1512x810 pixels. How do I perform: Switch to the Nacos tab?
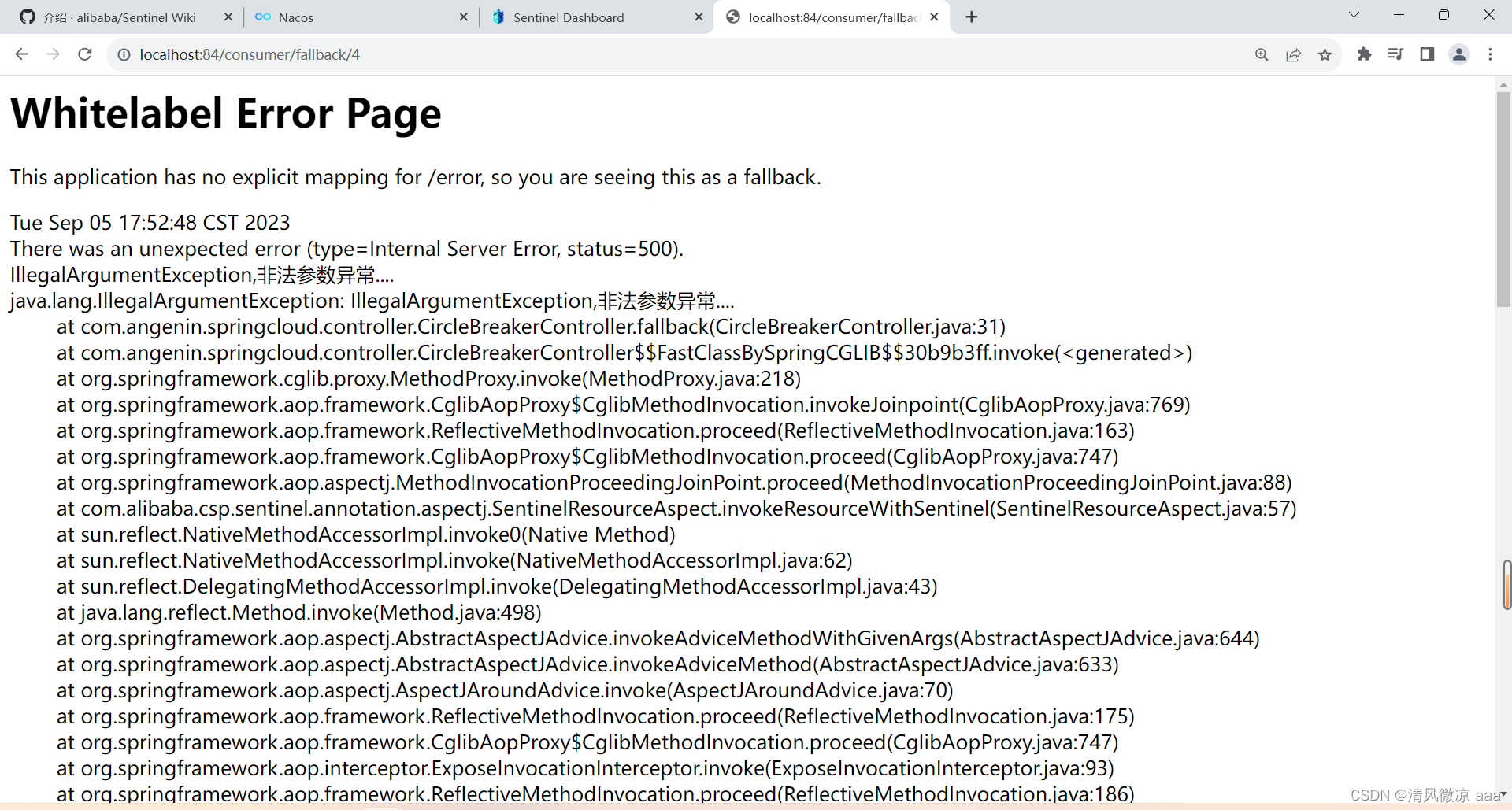pos(361,17)
